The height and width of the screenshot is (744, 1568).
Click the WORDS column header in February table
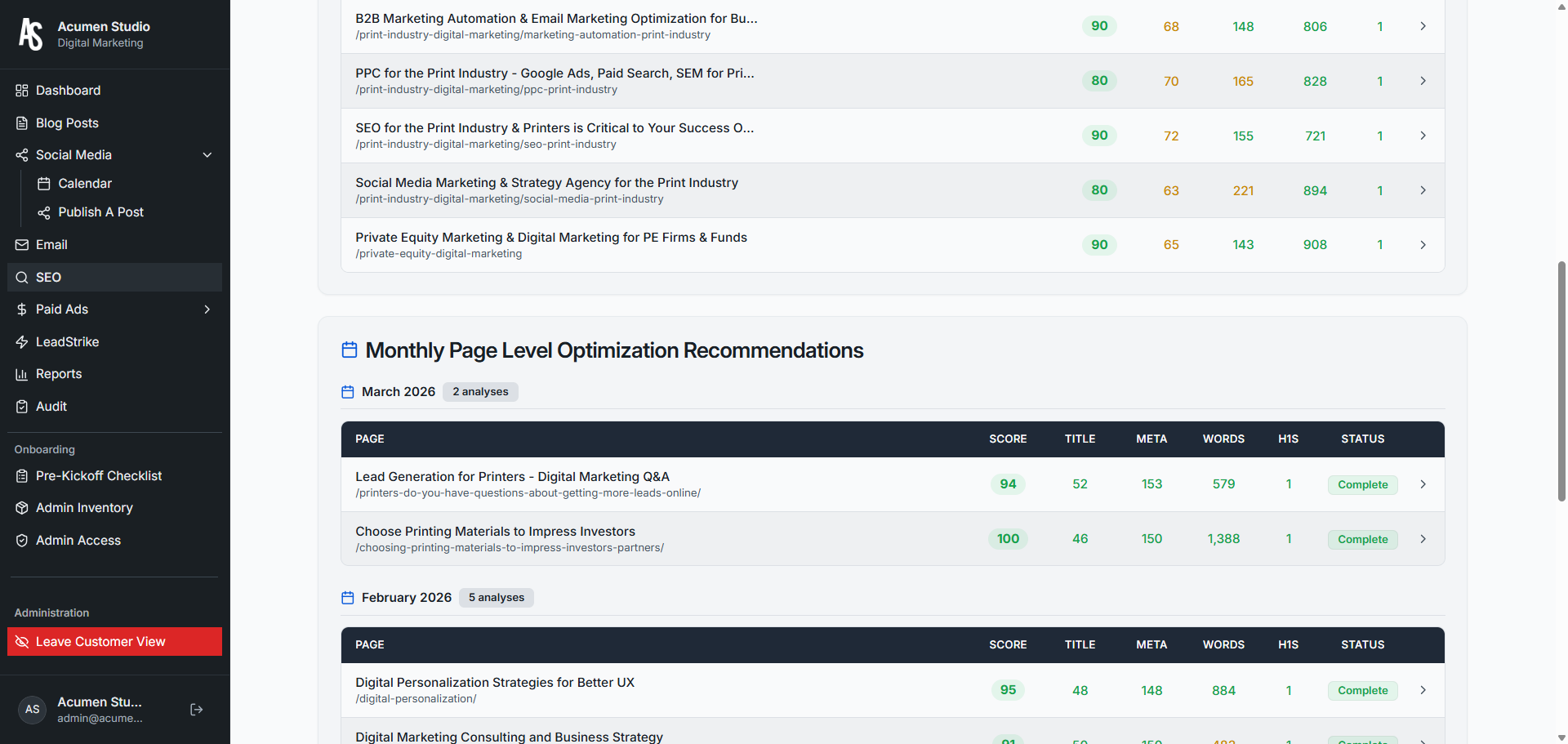(1223, 645)
